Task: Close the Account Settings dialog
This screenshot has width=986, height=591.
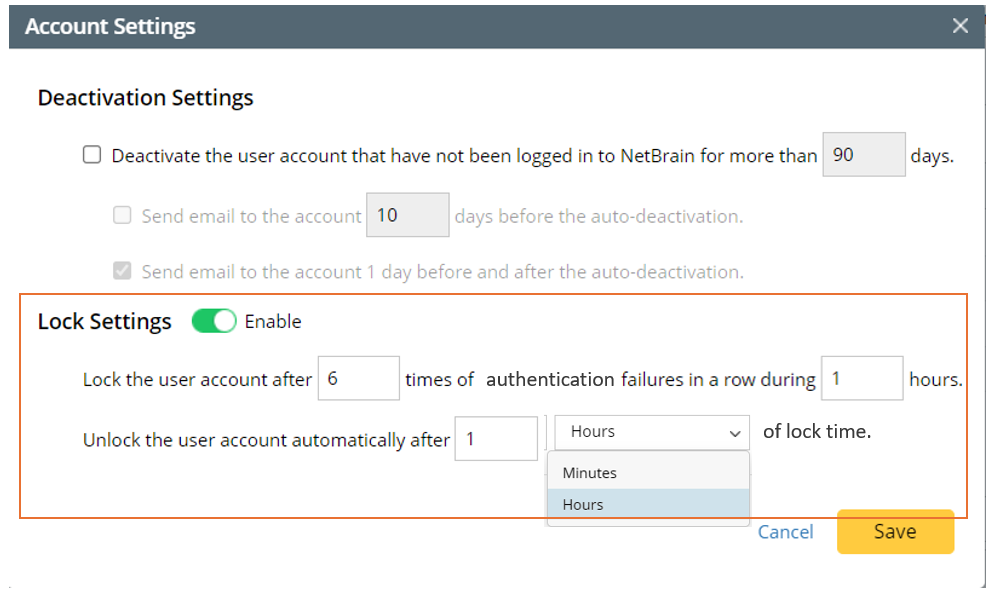Action: click(960, 26)
